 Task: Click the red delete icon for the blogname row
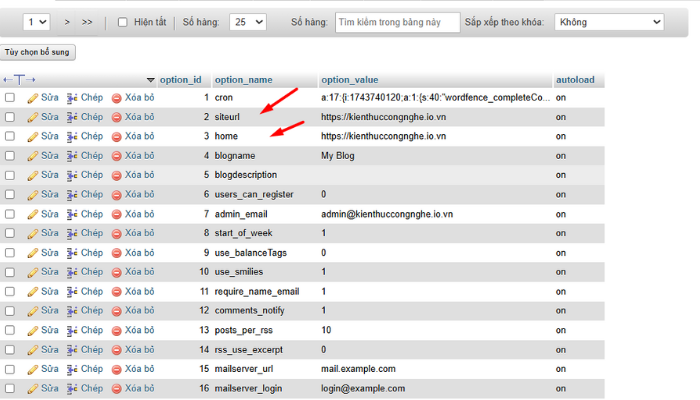(117, 156)
